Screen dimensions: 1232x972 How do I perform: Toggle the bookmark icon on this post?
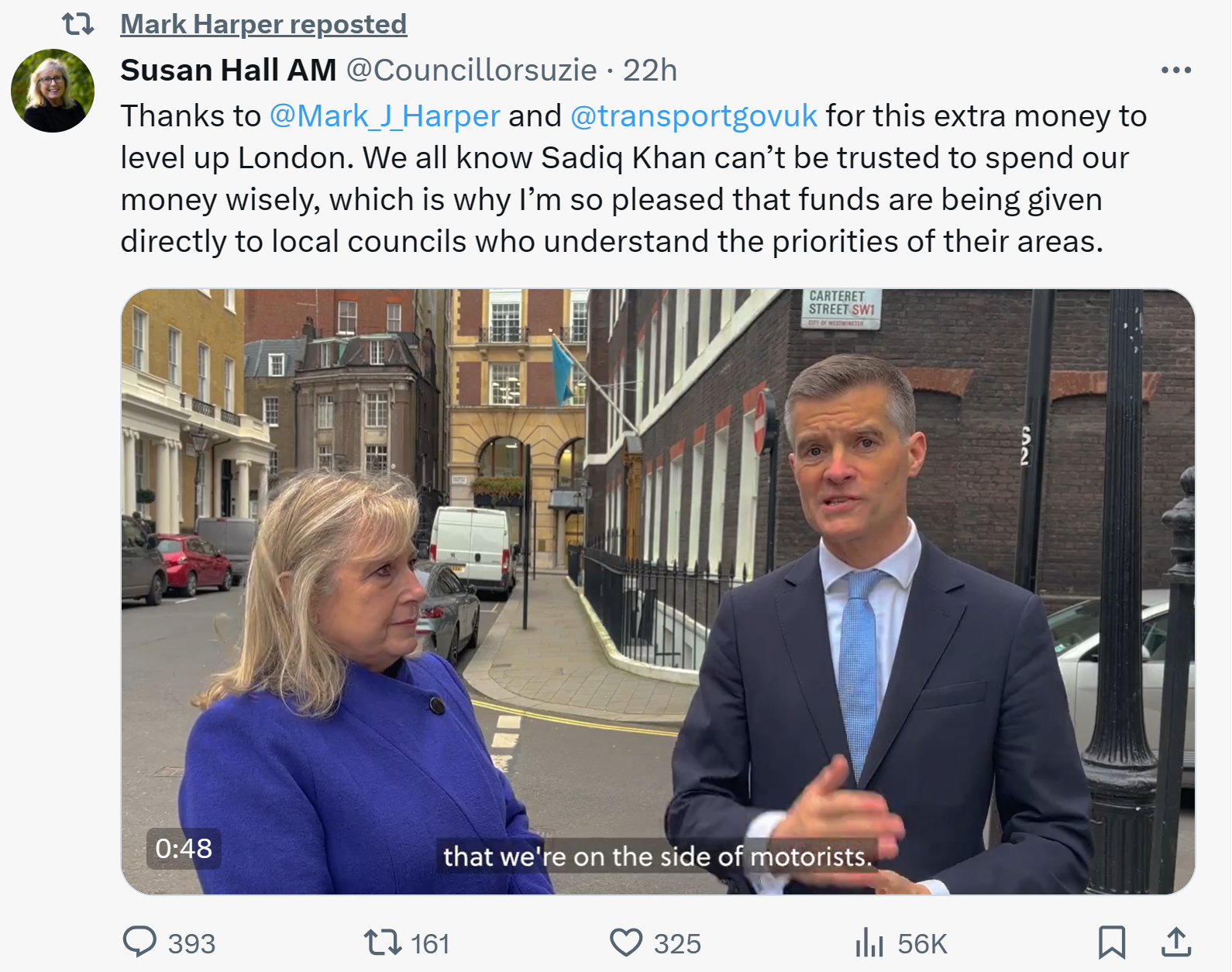pos(1112,943)
